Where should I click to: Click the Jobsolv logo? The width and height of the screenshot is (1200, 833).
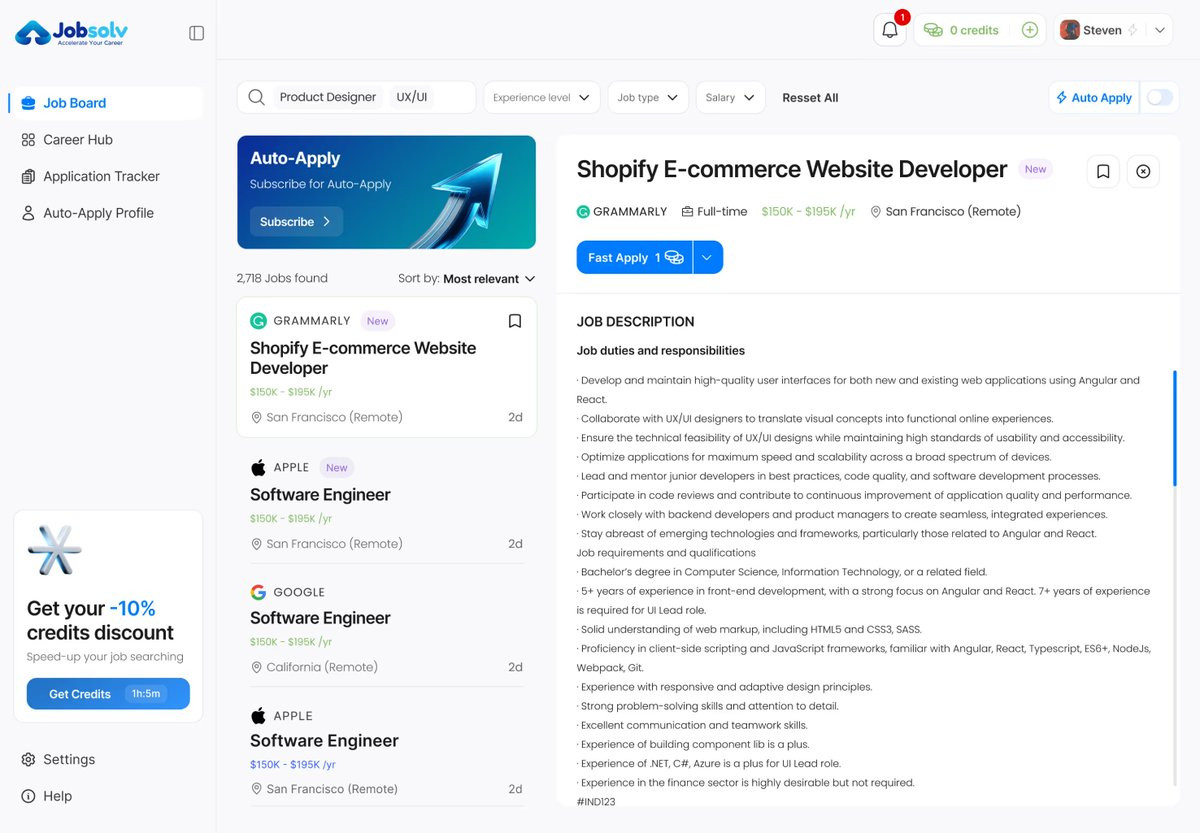point(71,33)
